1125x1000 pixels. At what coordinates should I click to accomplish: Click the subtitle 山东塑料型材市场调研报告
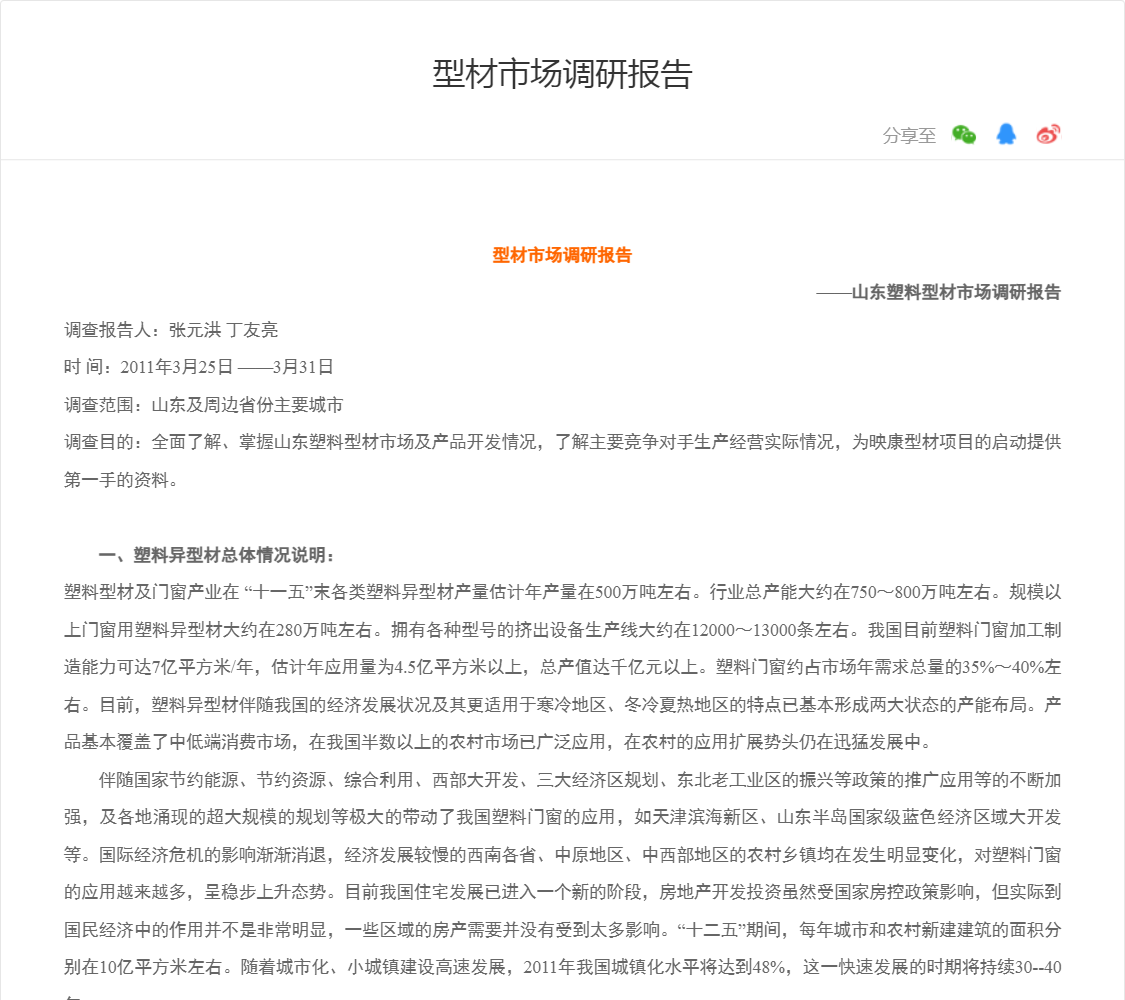click(955, 292)
